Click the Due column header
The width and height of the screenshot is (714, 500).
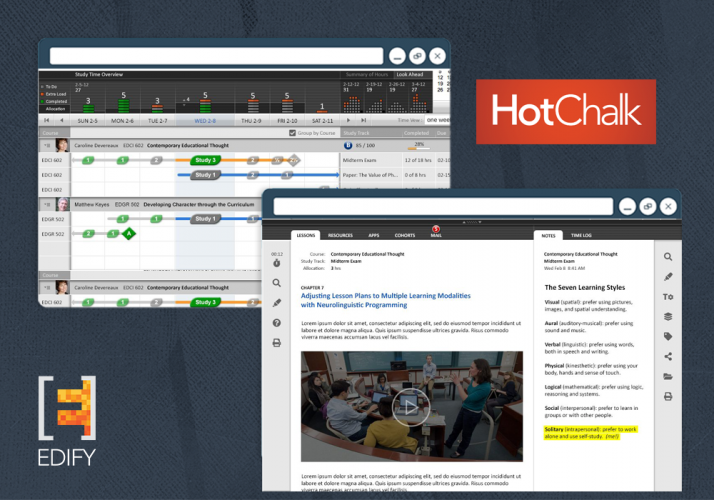[441, 133]
